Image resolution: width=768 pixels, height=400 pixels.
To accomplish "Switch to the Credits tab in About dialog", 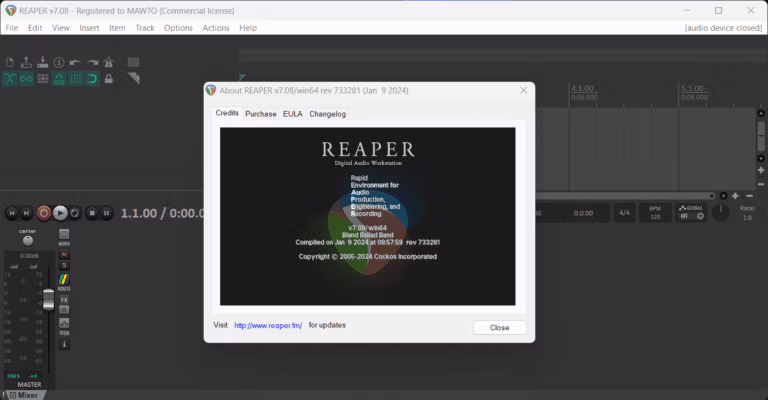I will (227, 113).
